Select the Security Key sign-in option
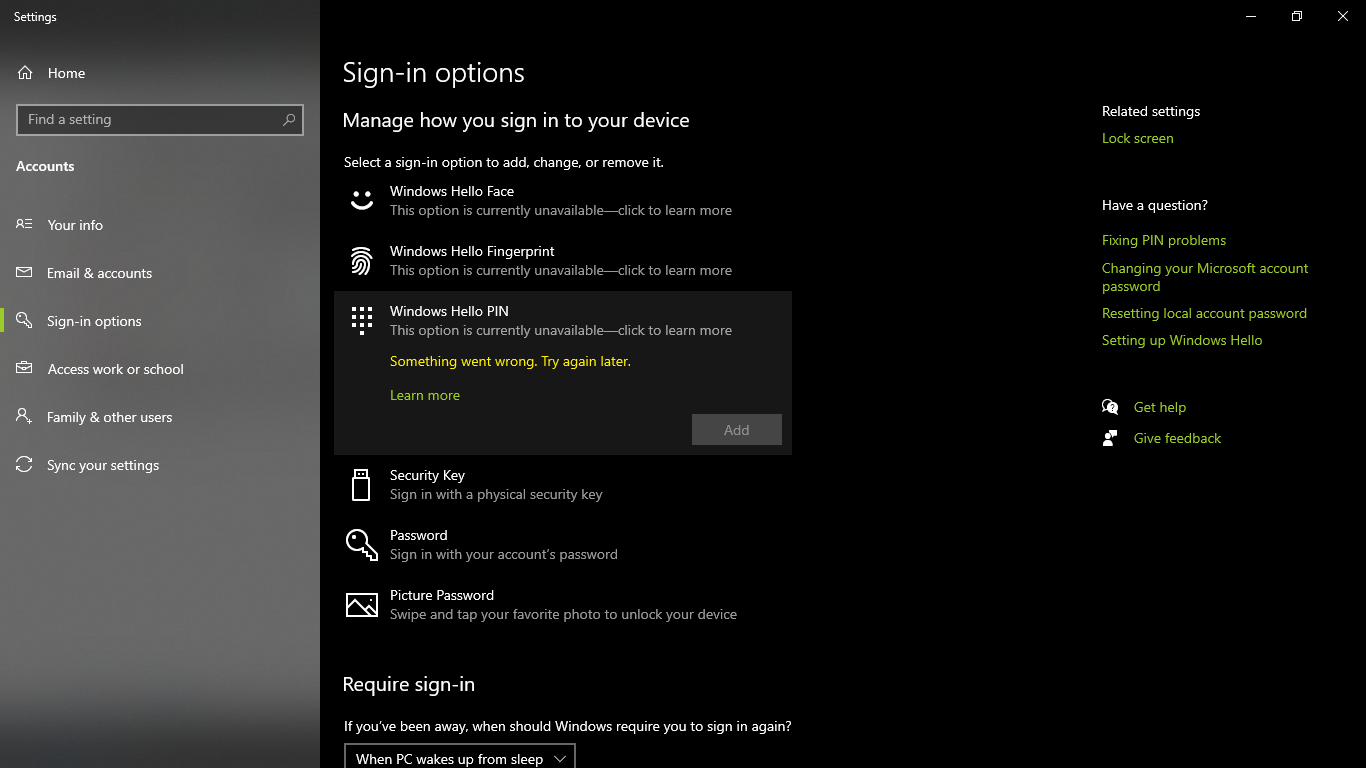The width and height of the screenshot is (1366, 768). click(563, 484)
